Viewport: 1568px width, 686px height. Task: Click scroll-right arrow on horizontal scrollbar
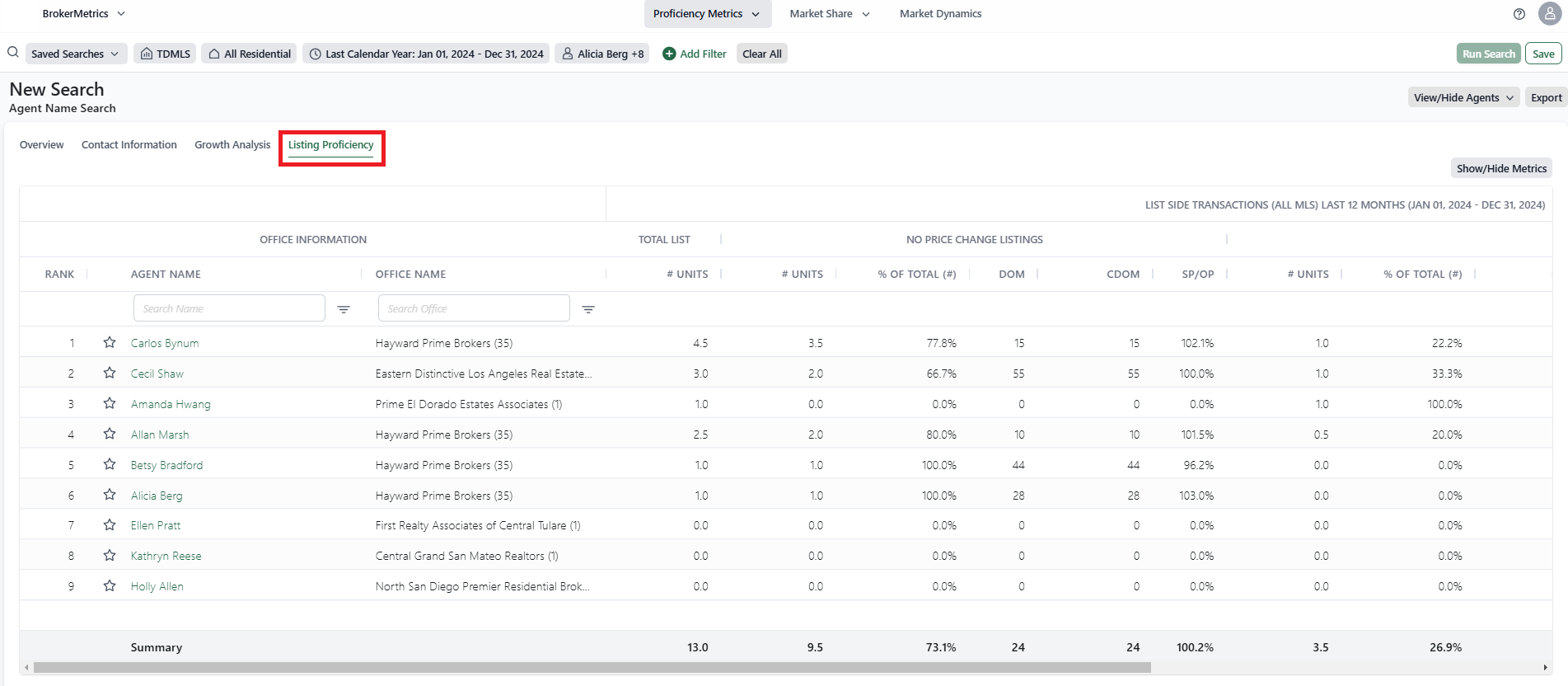tap(1545, 667)
